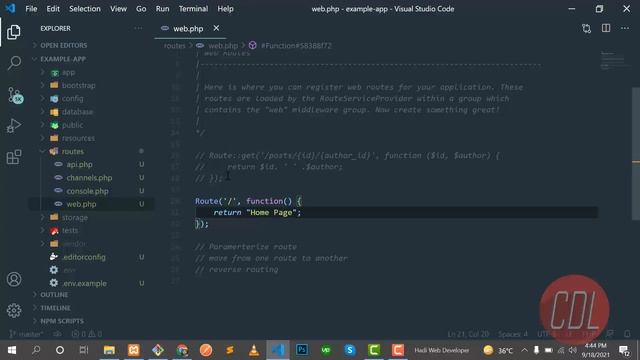Click the taskbar volume icon

(573, 350)
